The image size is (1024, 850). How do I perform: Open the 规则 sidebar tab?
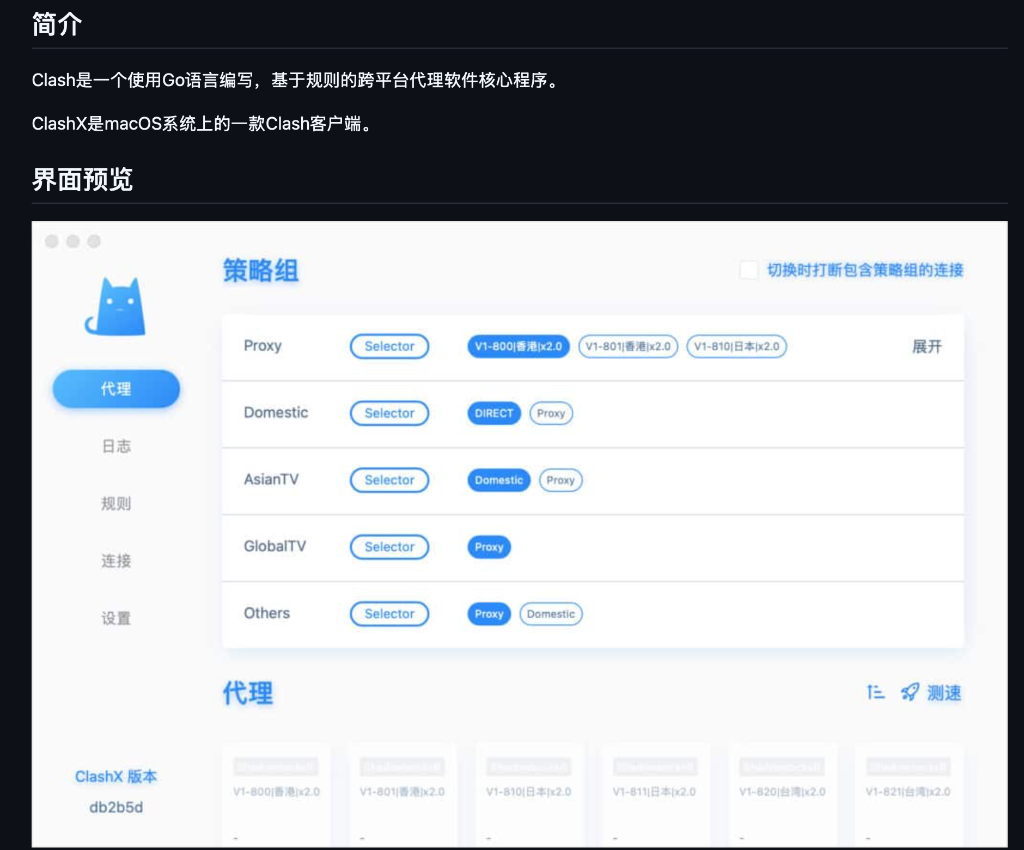click(x=116, y=503)
